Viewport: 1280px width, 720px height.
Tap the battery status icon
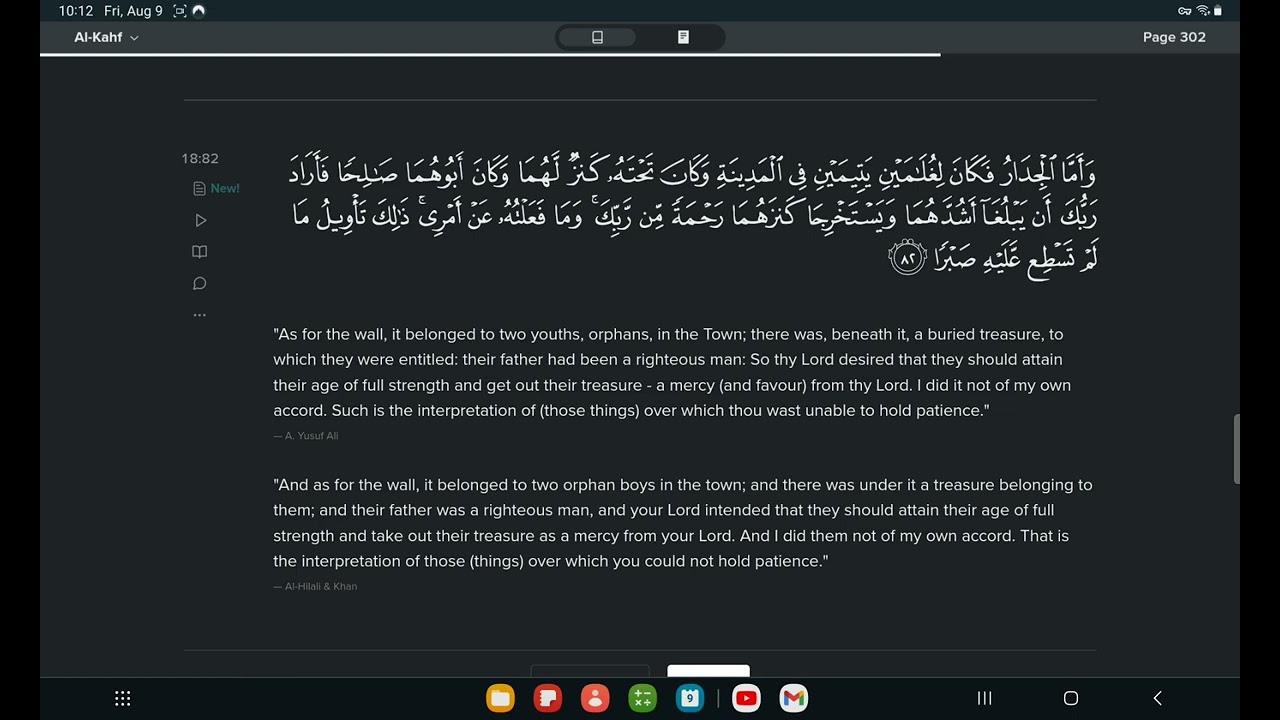point(1217,11)
